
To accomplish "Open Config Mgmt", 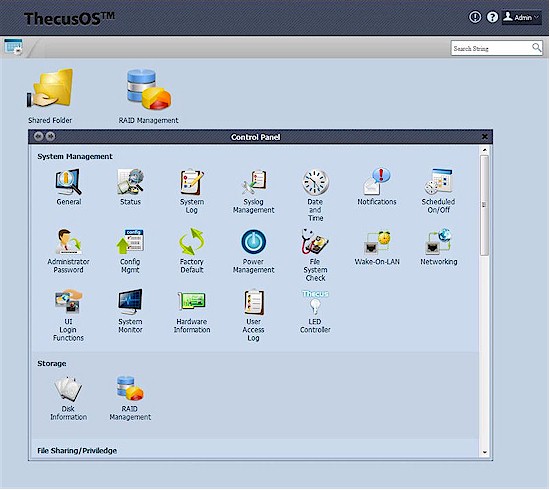I will click(x=130, y=251).
